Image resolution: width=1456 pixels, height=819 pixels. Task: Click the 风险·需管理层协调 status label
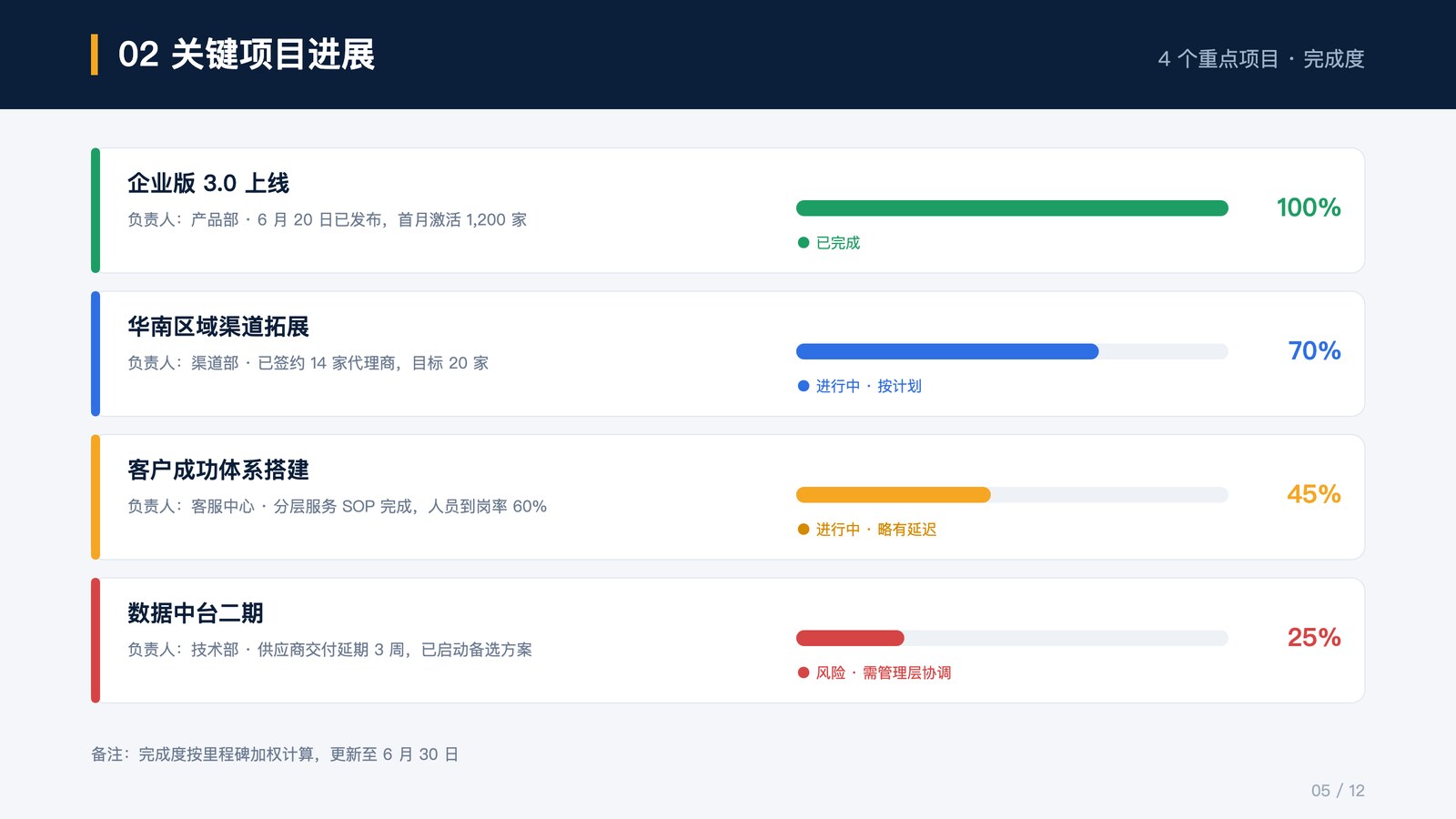coord(884,672)
